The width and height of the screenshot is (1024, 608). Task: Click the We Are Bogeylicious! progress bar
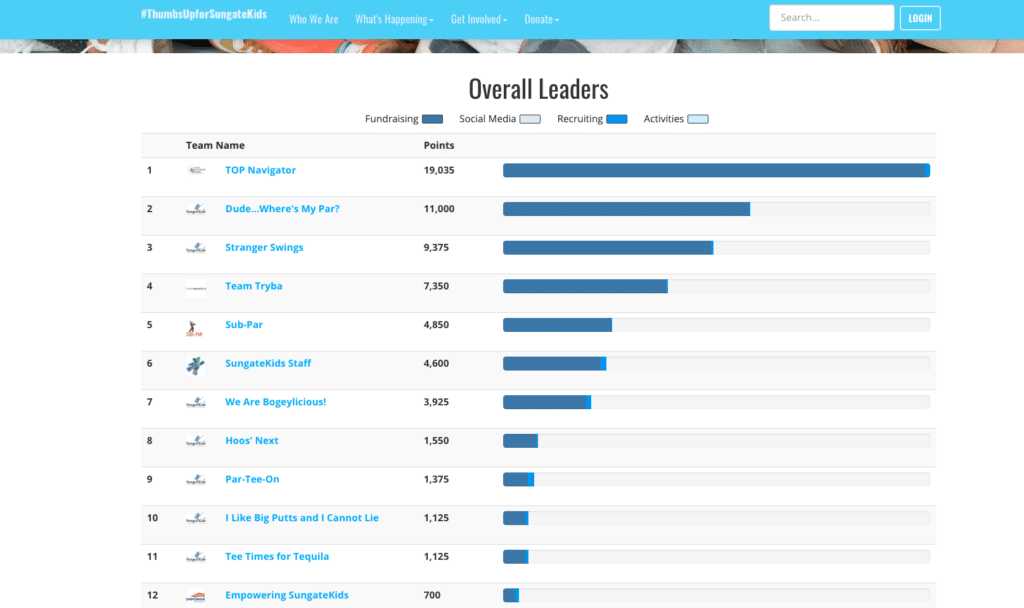point(716,402)
